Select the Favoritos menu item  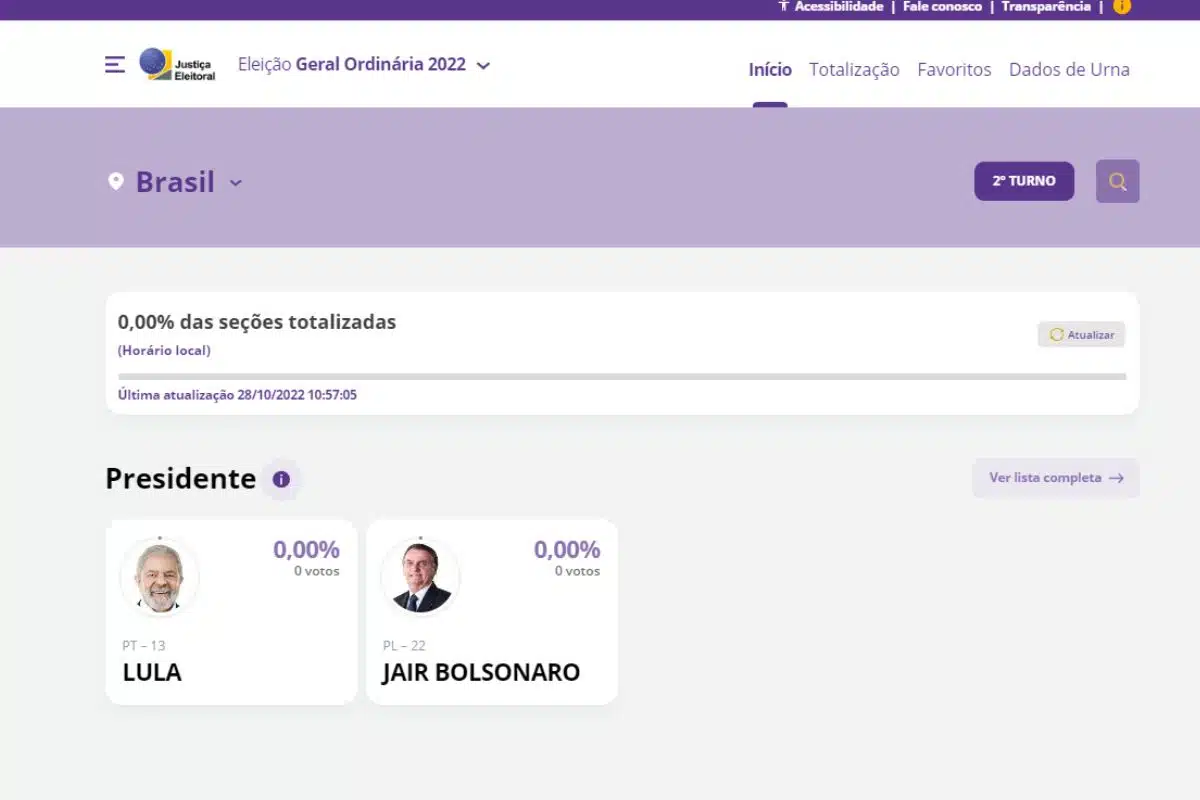(954, 70)
